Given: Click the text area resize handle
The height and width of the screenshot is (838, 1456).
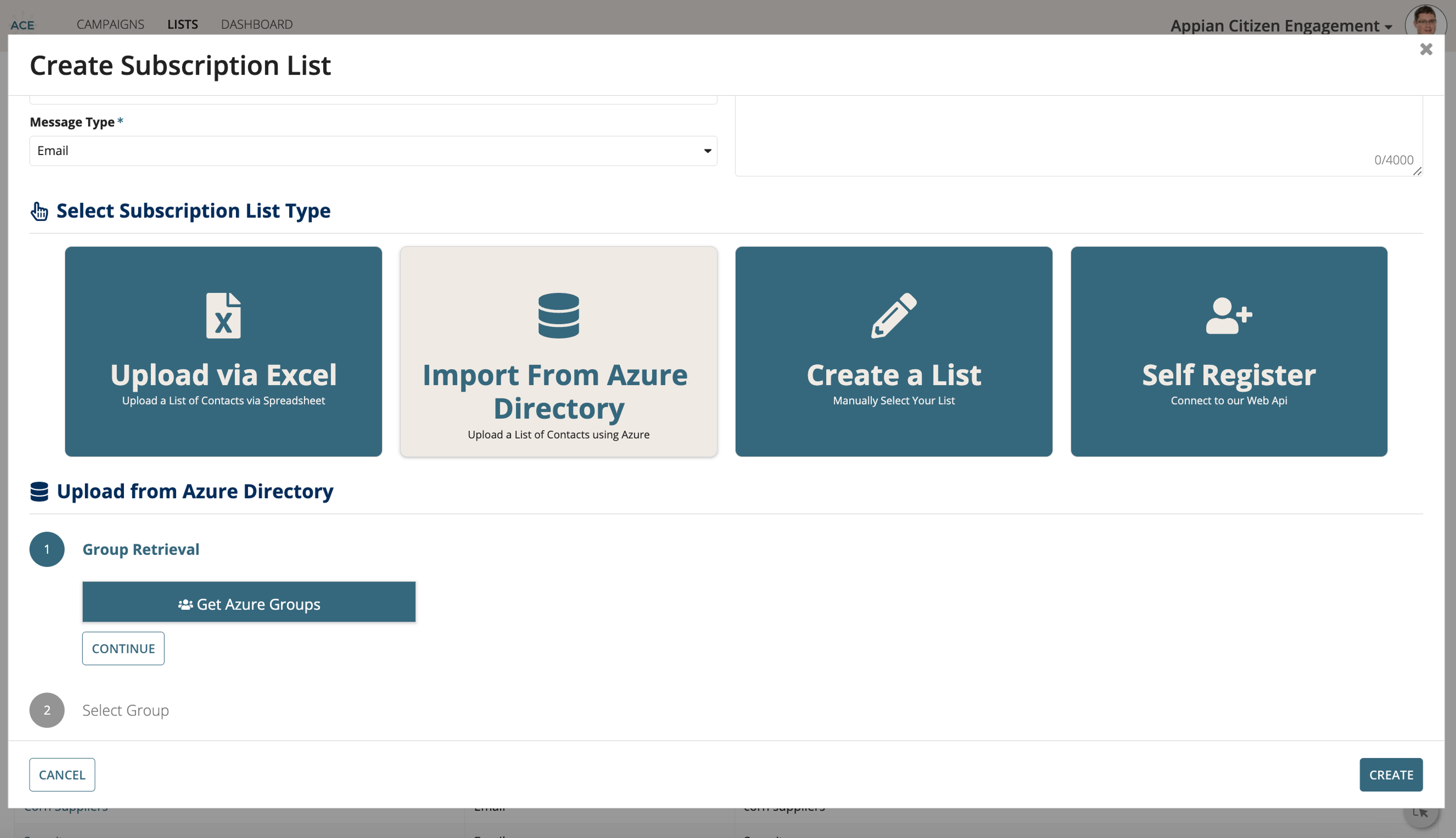Looking at the screenshot, I should tap(1417, 171).
